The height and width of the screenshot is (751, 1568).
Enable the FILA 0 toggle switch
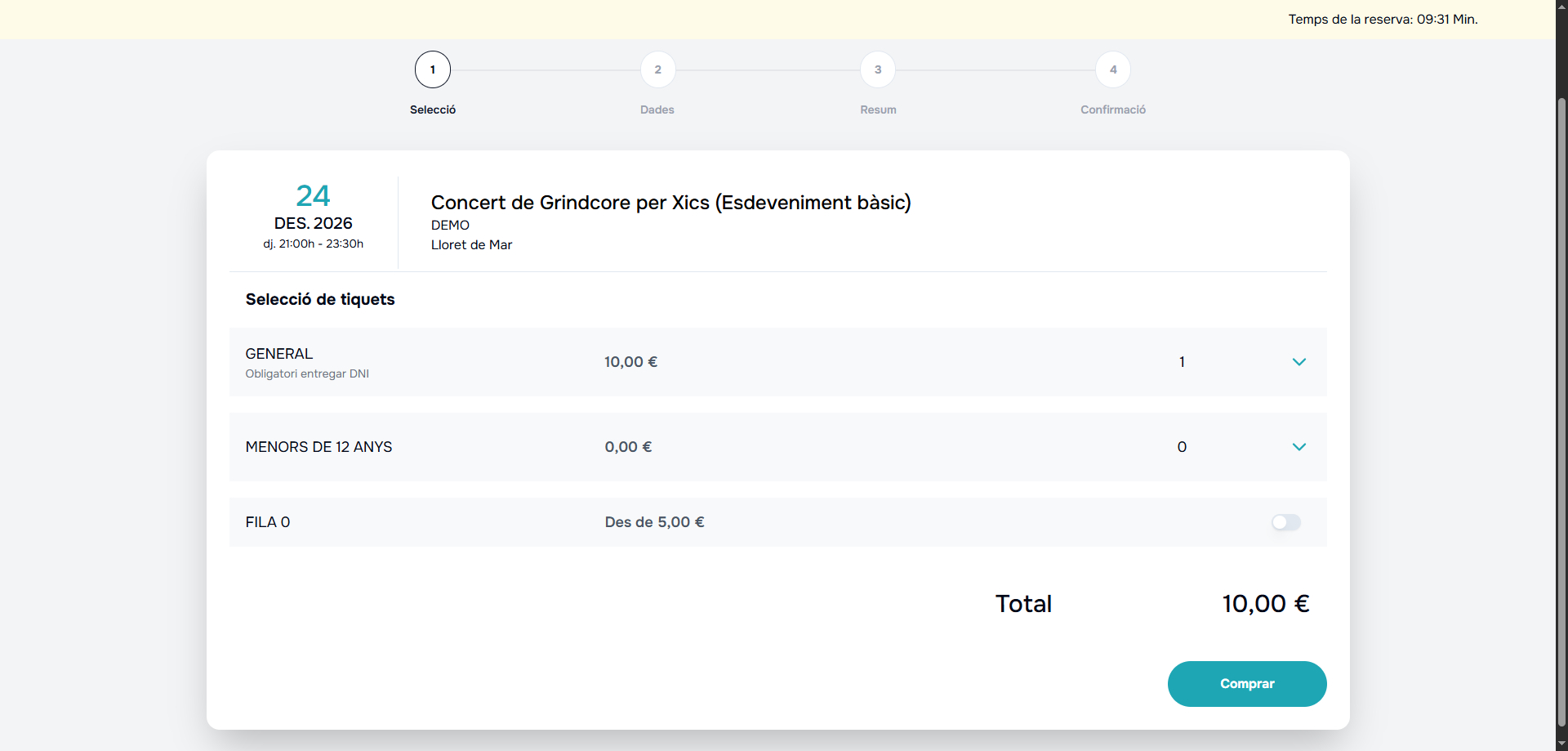pos(1286,522)
